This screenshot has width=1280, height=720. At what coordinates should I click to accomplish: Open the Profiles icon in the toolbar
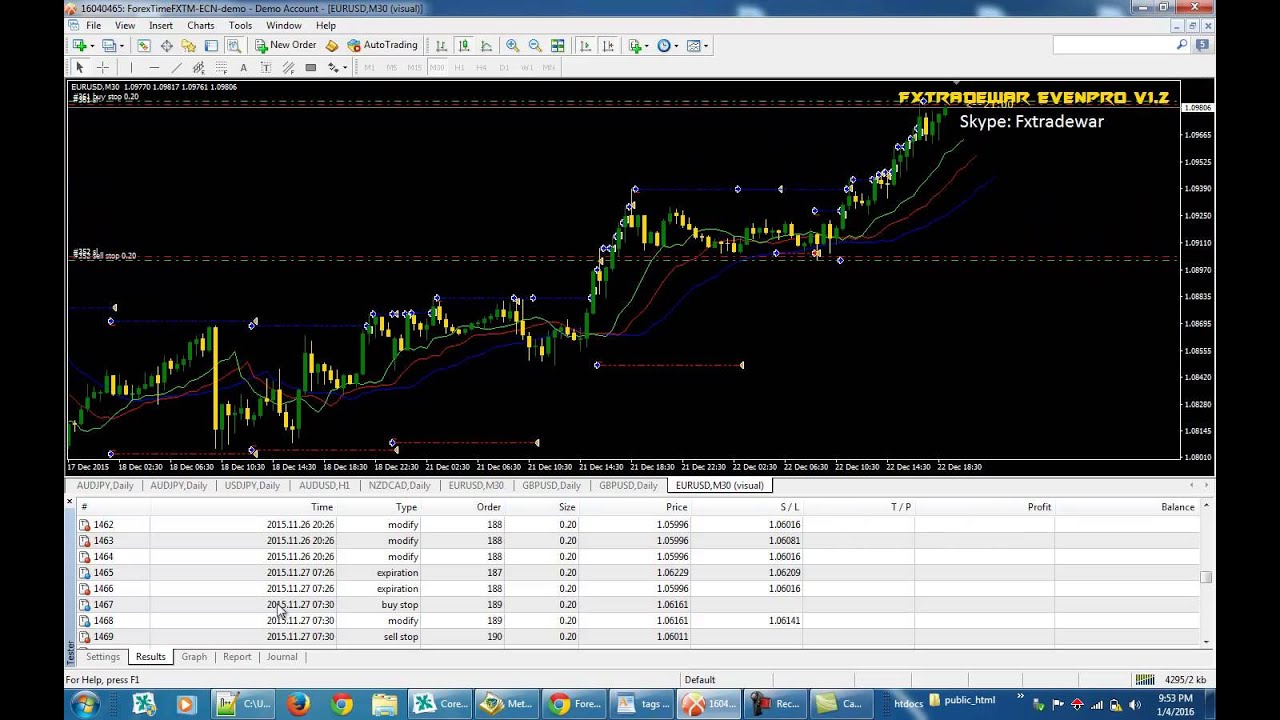click(109, 45)
